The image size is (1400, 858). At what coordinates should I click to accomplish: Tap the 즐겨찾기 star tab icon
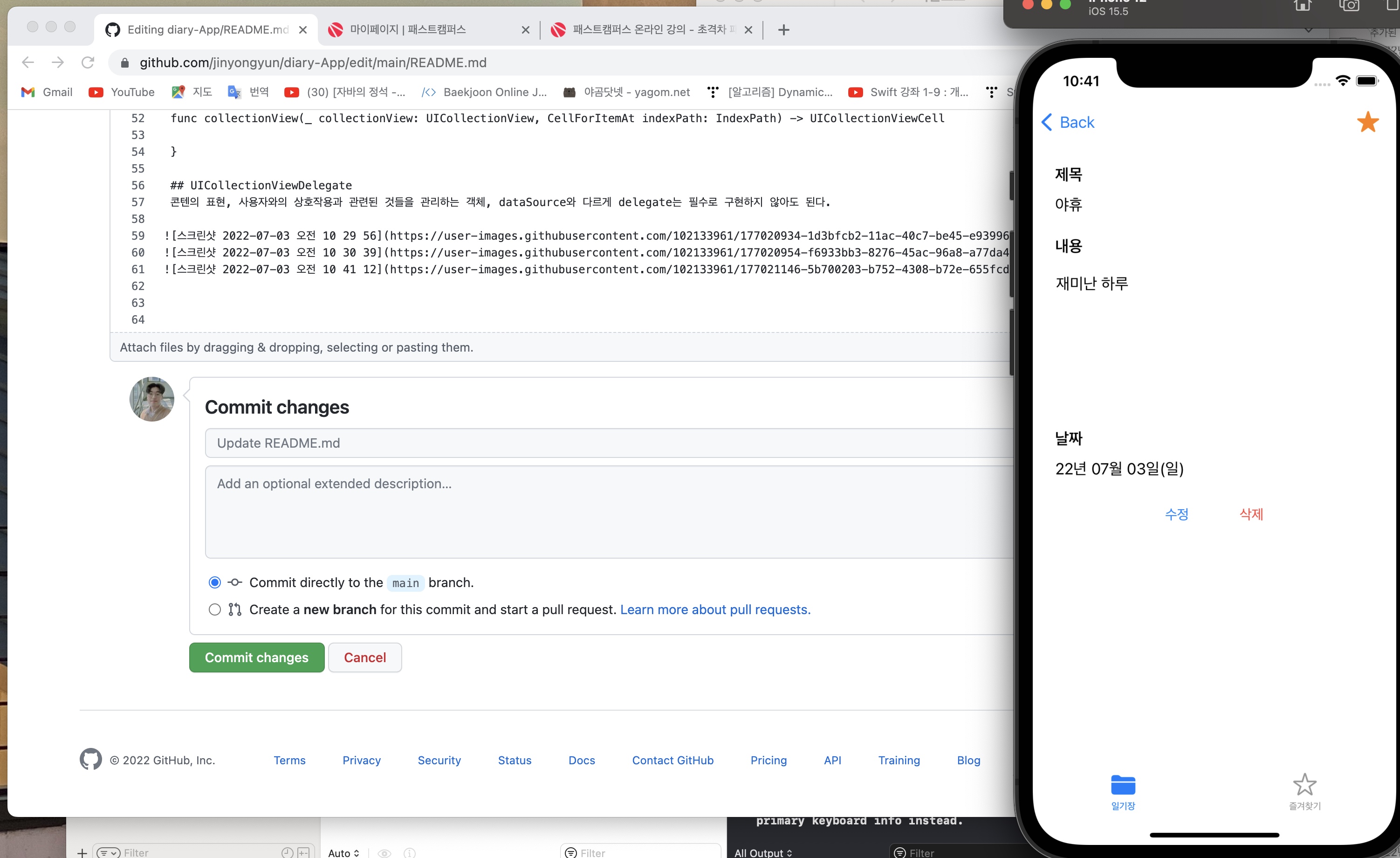[x=1304, y=785]
